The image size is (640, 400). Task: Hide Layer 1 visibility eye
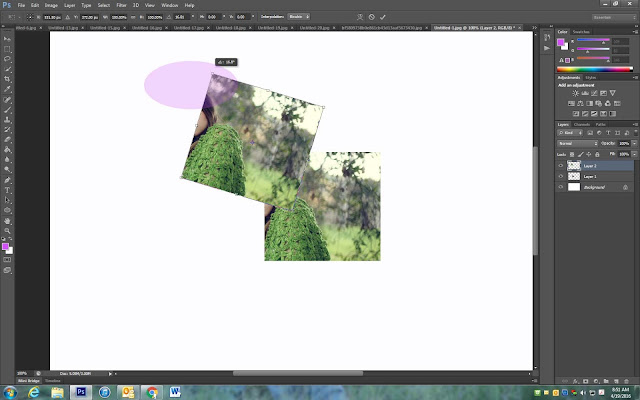coord(560,176)
